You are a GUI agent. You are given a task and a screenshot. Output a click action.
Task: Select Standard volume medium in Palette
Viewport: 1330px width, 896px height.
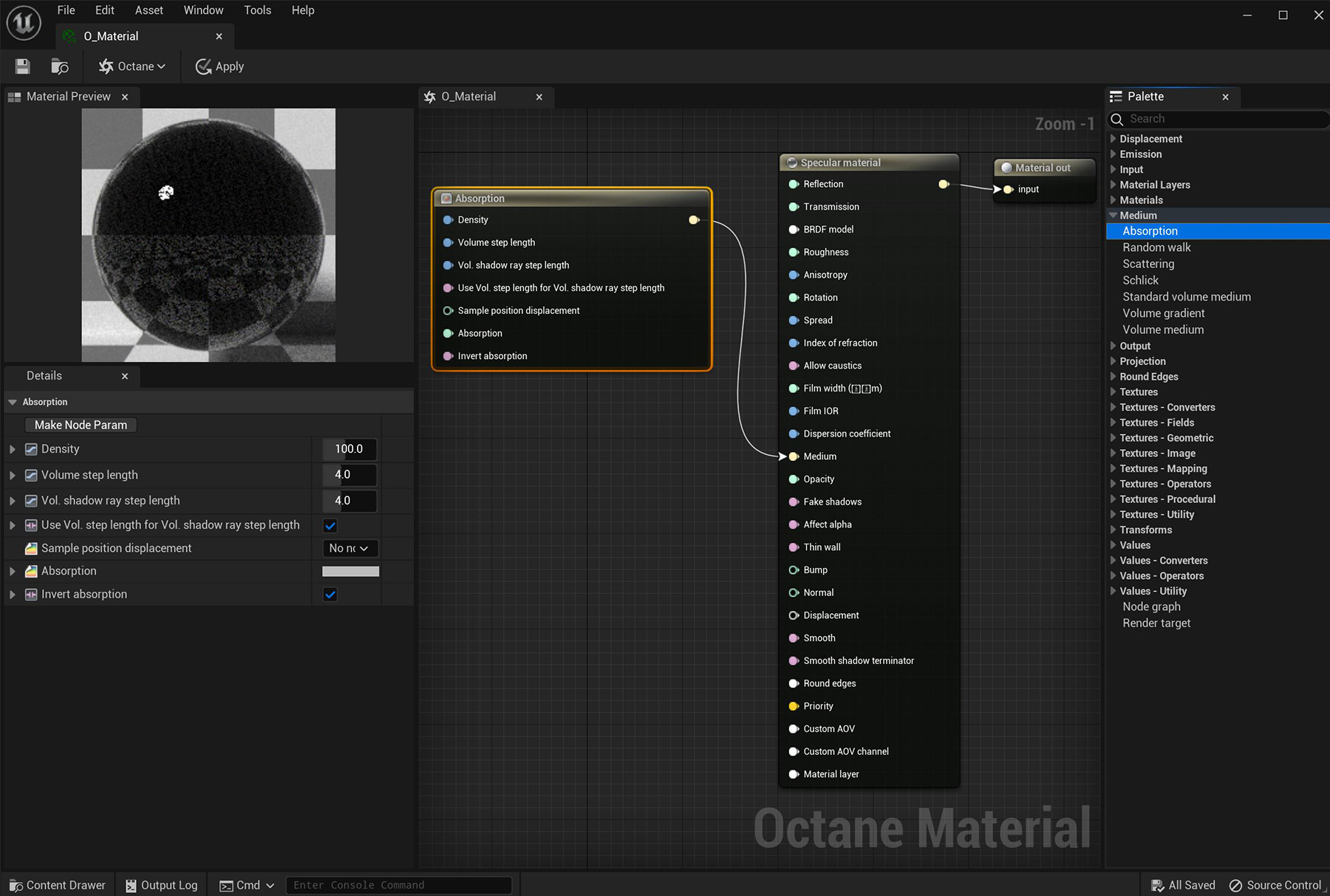coord(1187,297)
